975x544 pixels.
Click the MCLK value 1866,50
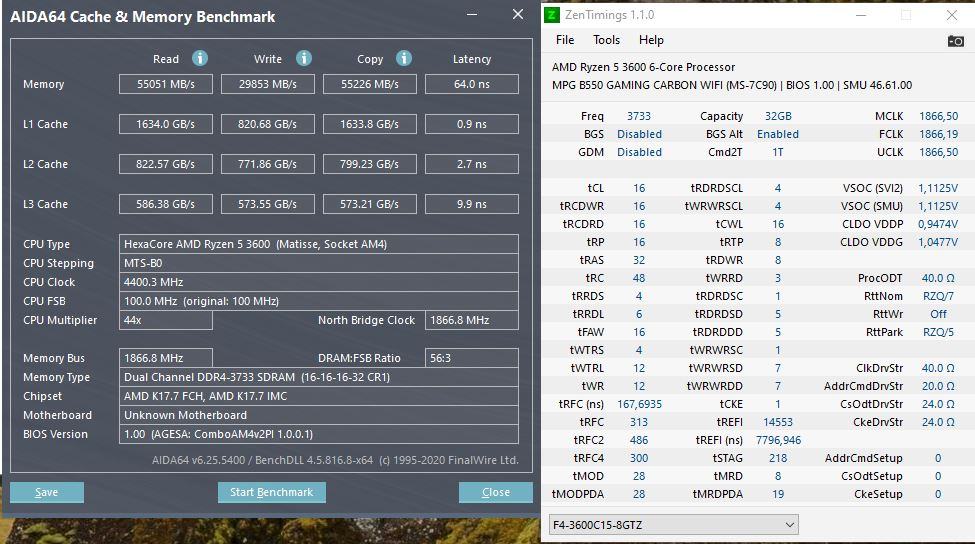point(938,116)
